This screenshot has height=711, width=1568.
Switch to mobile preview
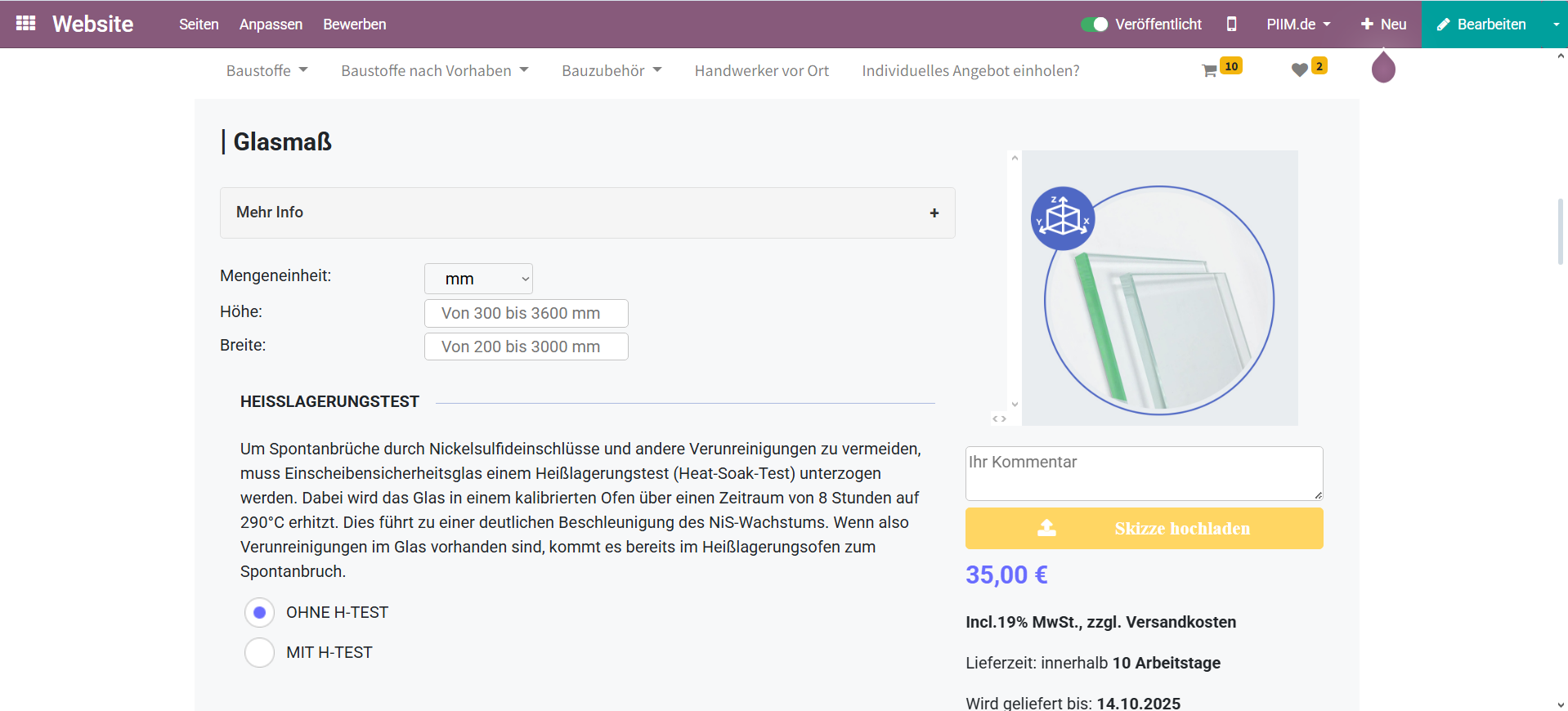coord(1231,25)
